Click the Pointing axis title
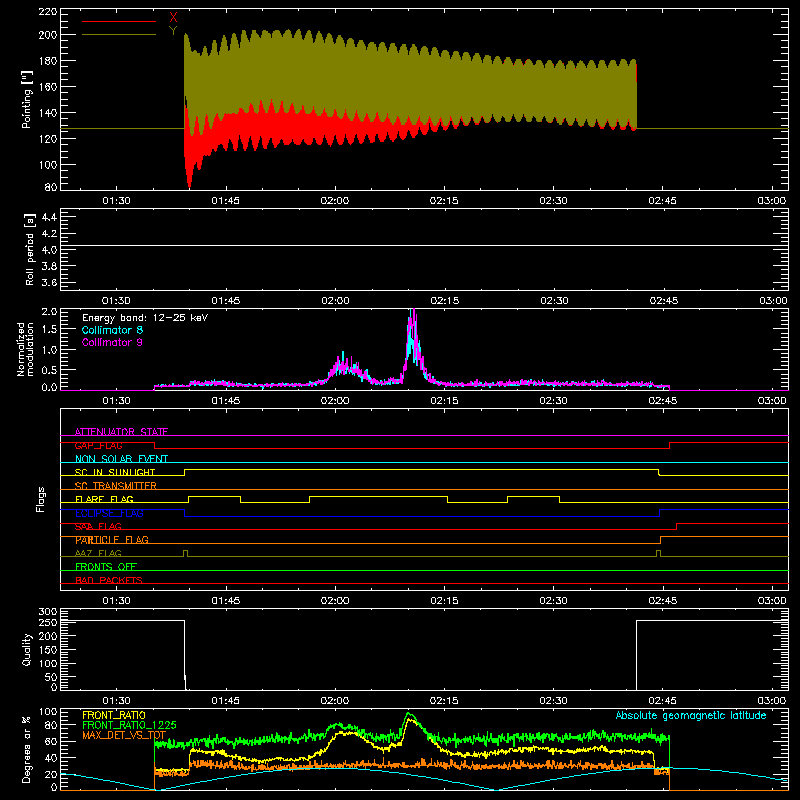This screenshot has height=800, width=800. coord(27,99)
